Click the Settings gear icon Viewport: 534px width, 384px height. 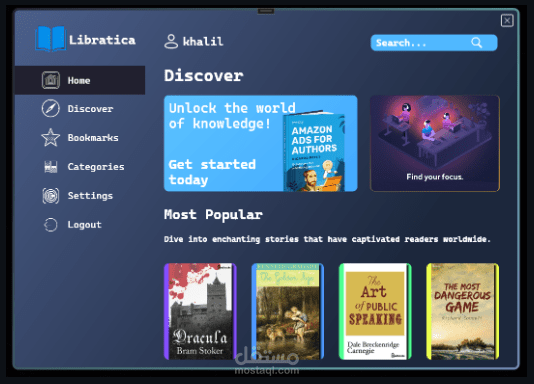tap(51, 196)
